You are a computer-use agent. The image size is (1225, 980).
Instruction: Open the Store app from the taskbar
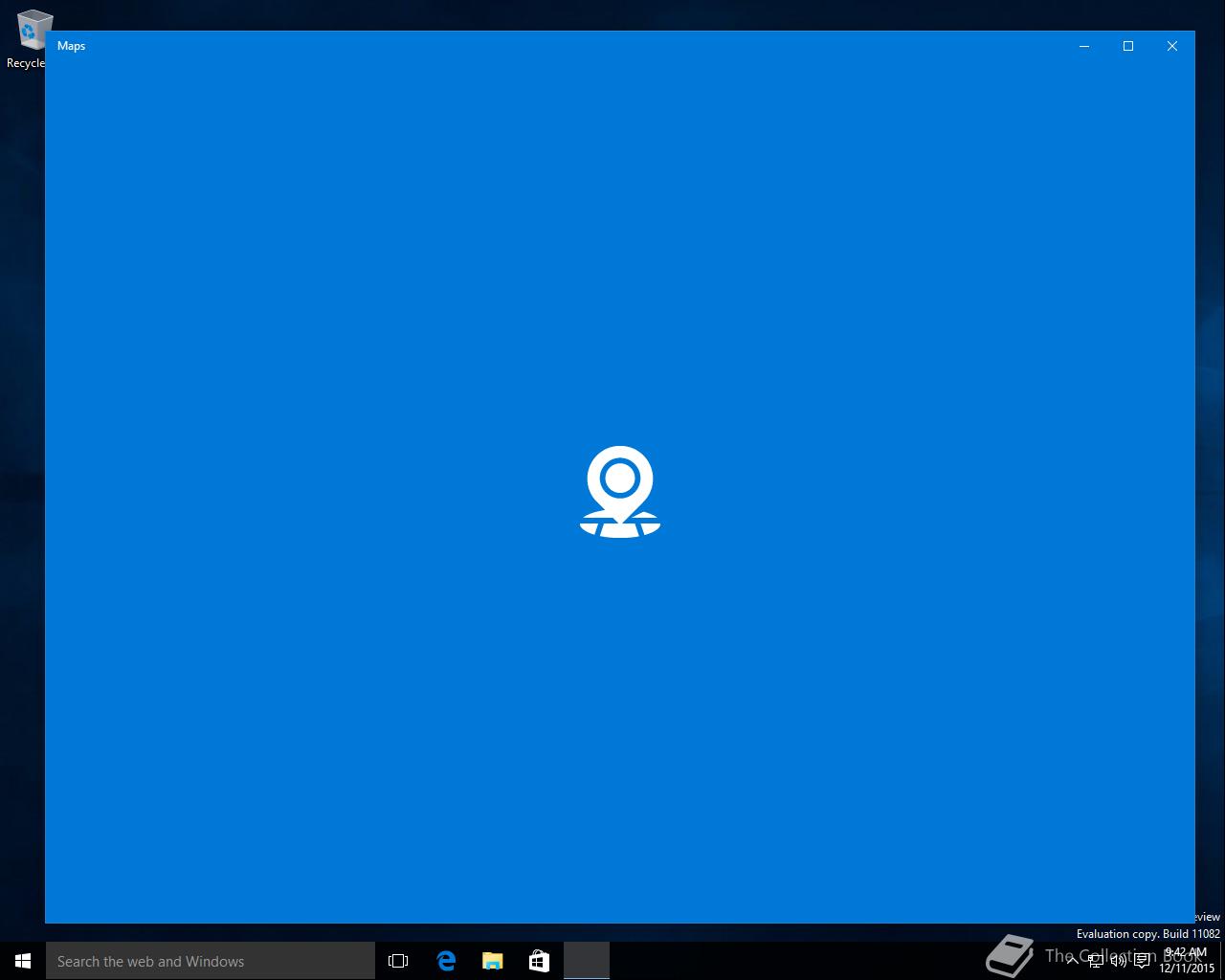pyautogui.click(x=539, y=961)
